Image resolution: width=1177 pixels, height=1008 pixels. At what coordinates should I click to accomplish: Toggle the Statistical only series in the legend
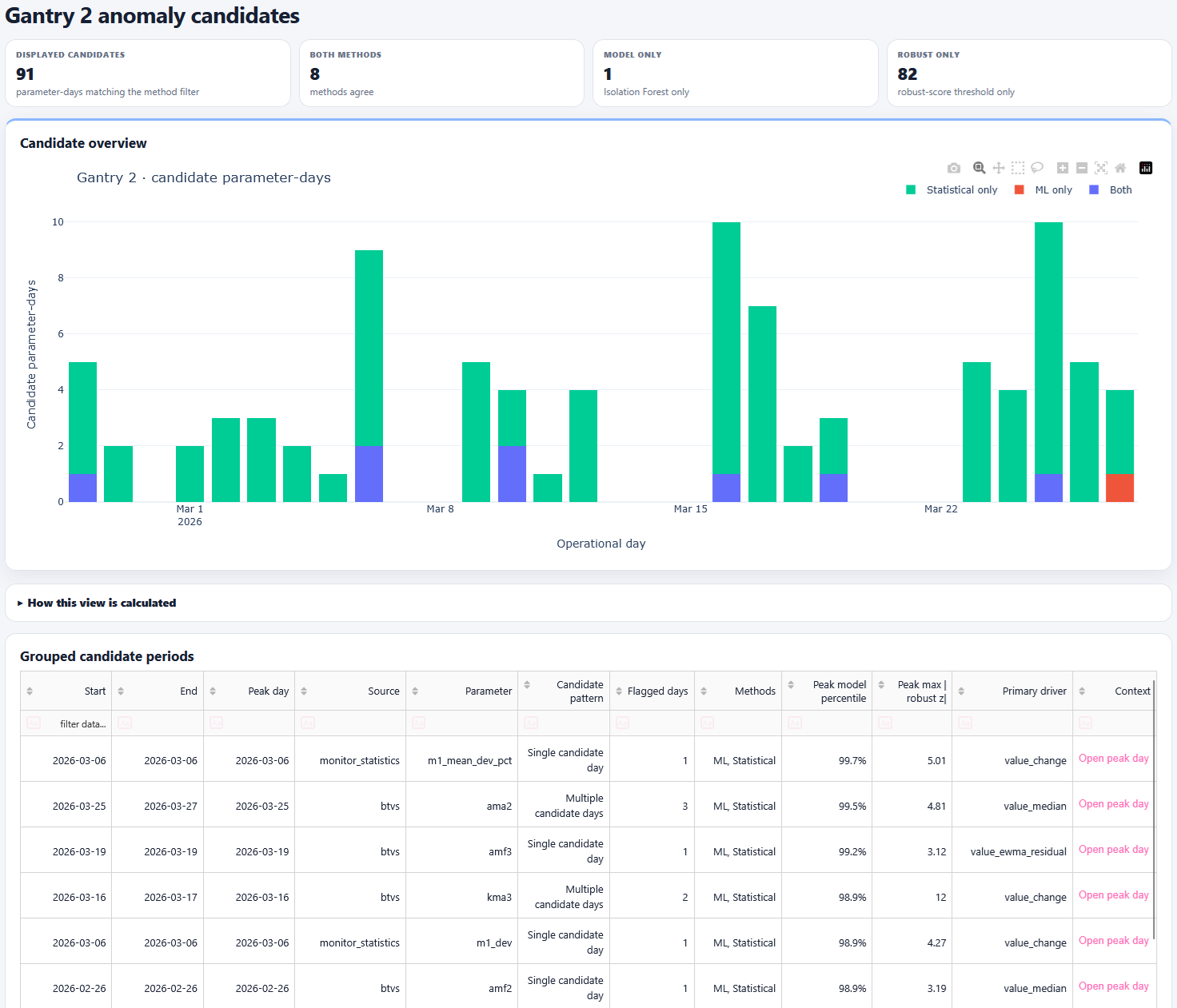pyautogui.click(x=952, y=189)
